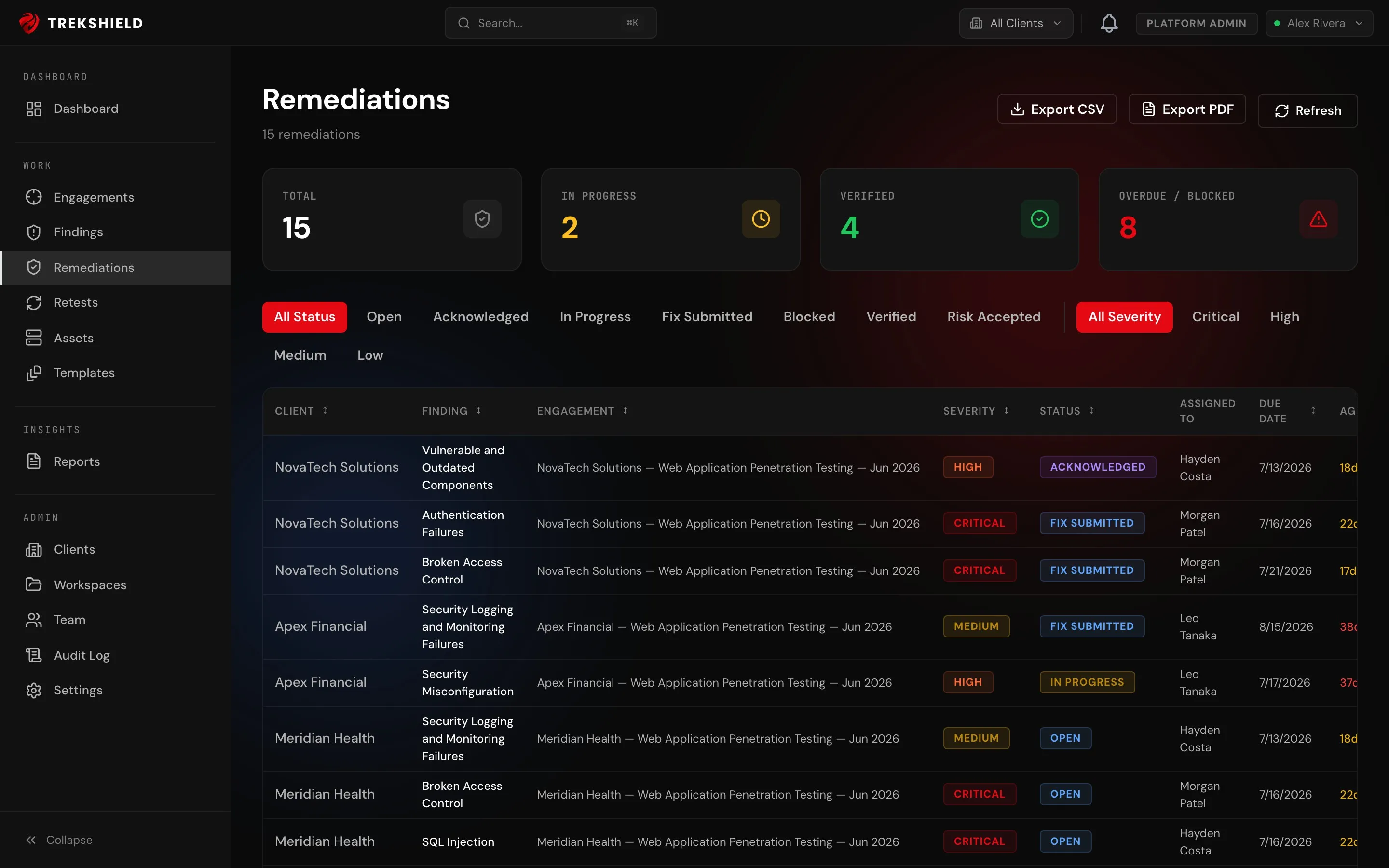
Task: Open Dashboard in the sidebar
Action: click(115, 108)
